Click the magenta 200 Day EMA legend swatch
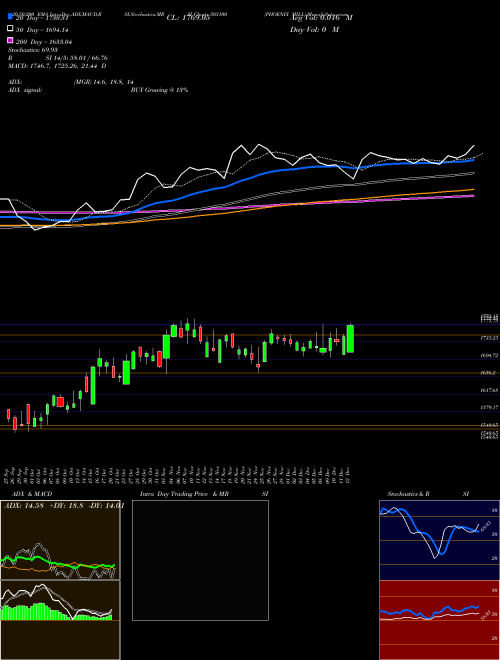Viewport: 500px width, 660px height. pos(11,41)
